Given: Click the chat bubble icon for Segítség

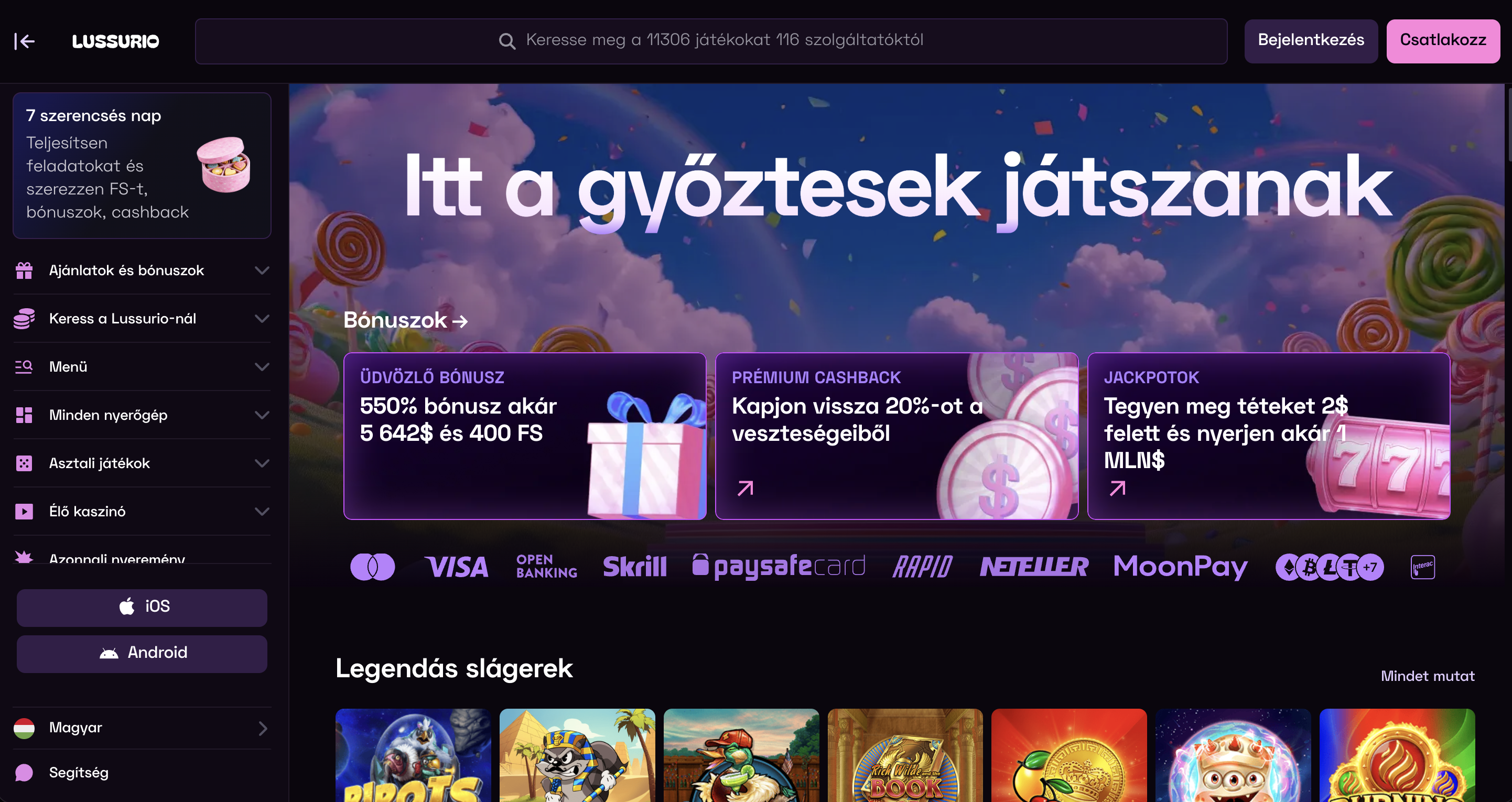Looking at the screenshot, I should (x=24, y=773).
